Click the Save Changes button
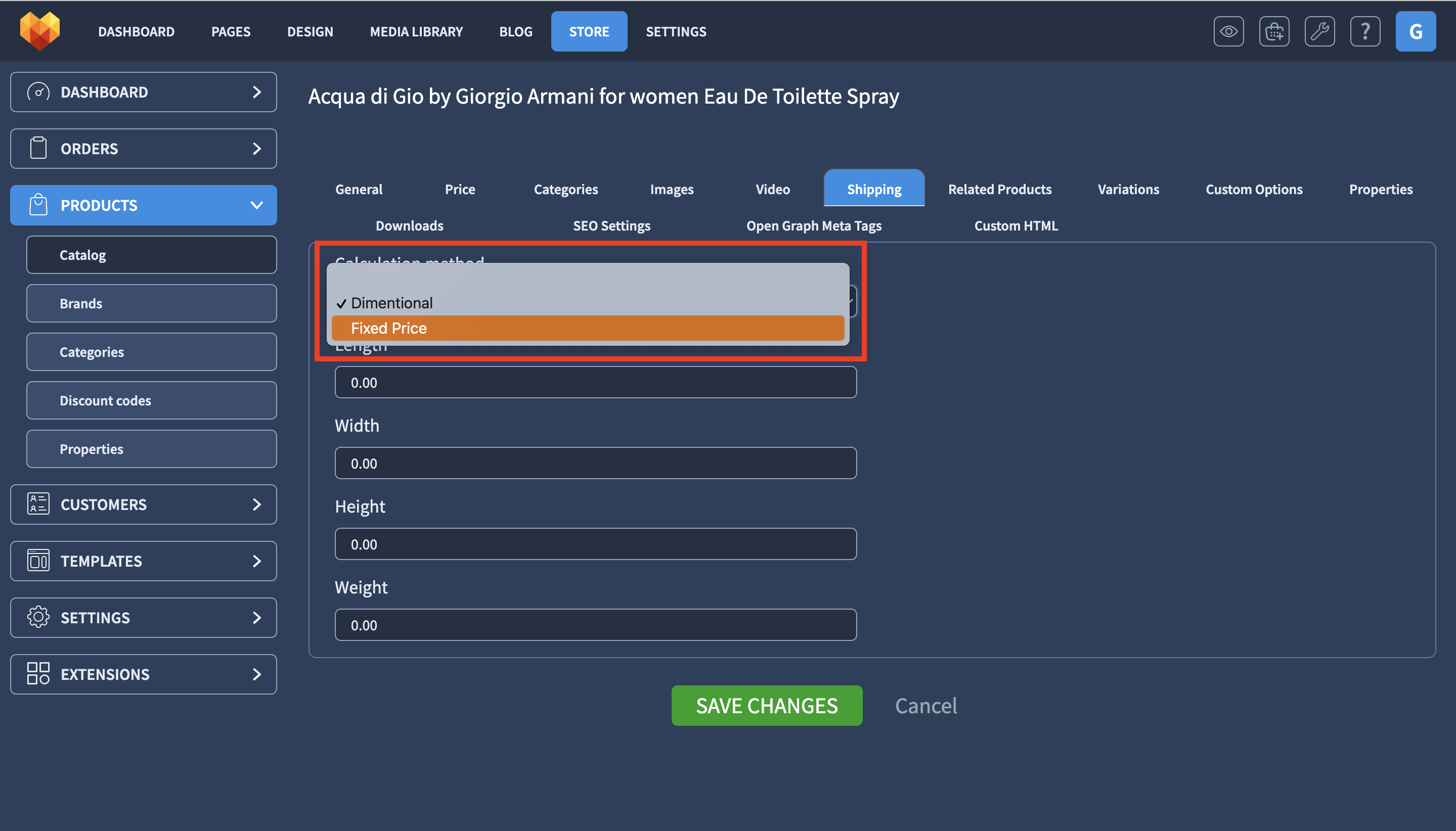The height and width of the screenshot is (831, 1456). (x=766, y=706)
